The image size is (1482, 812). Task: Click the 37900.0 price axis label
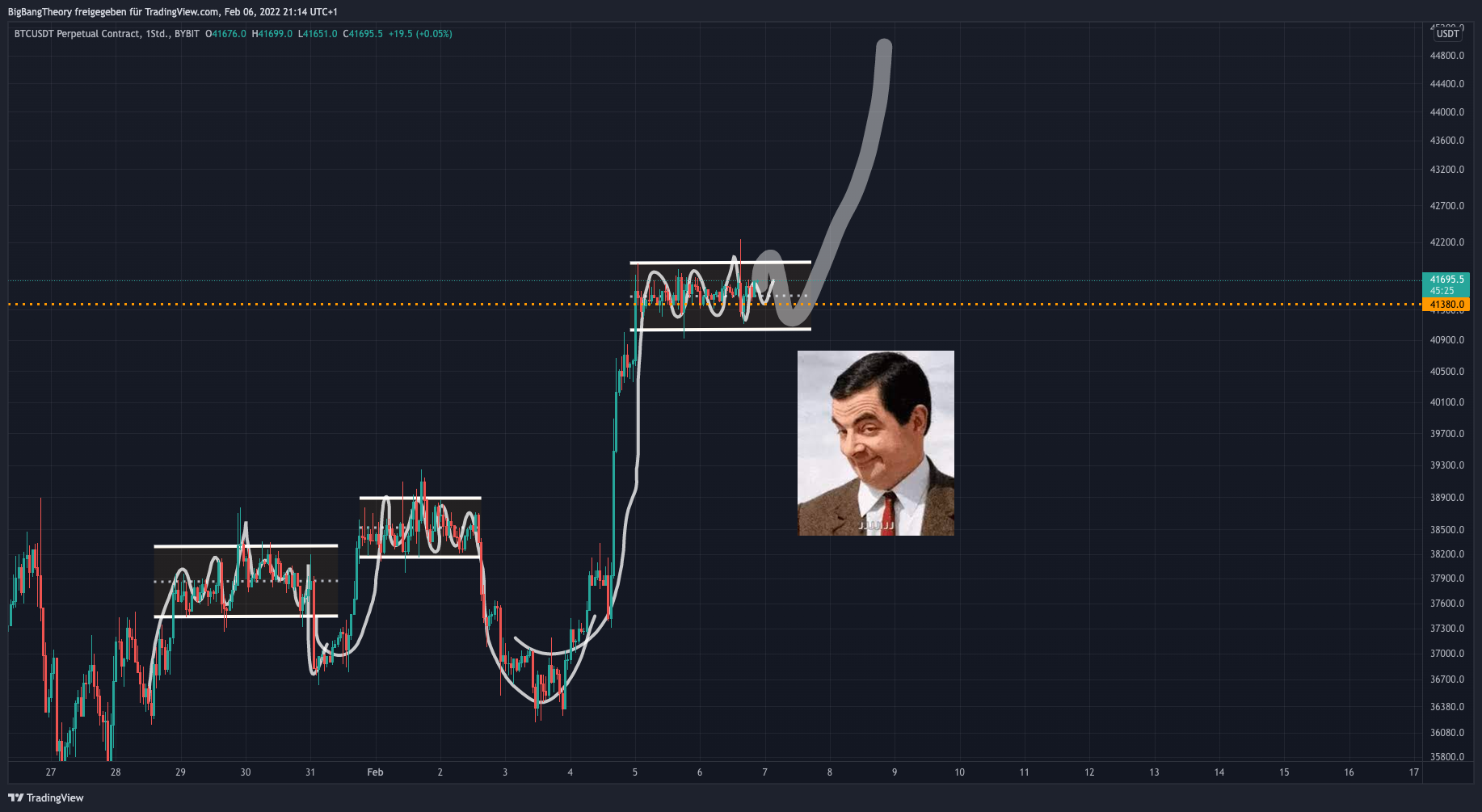click(x=1447, y=578)
